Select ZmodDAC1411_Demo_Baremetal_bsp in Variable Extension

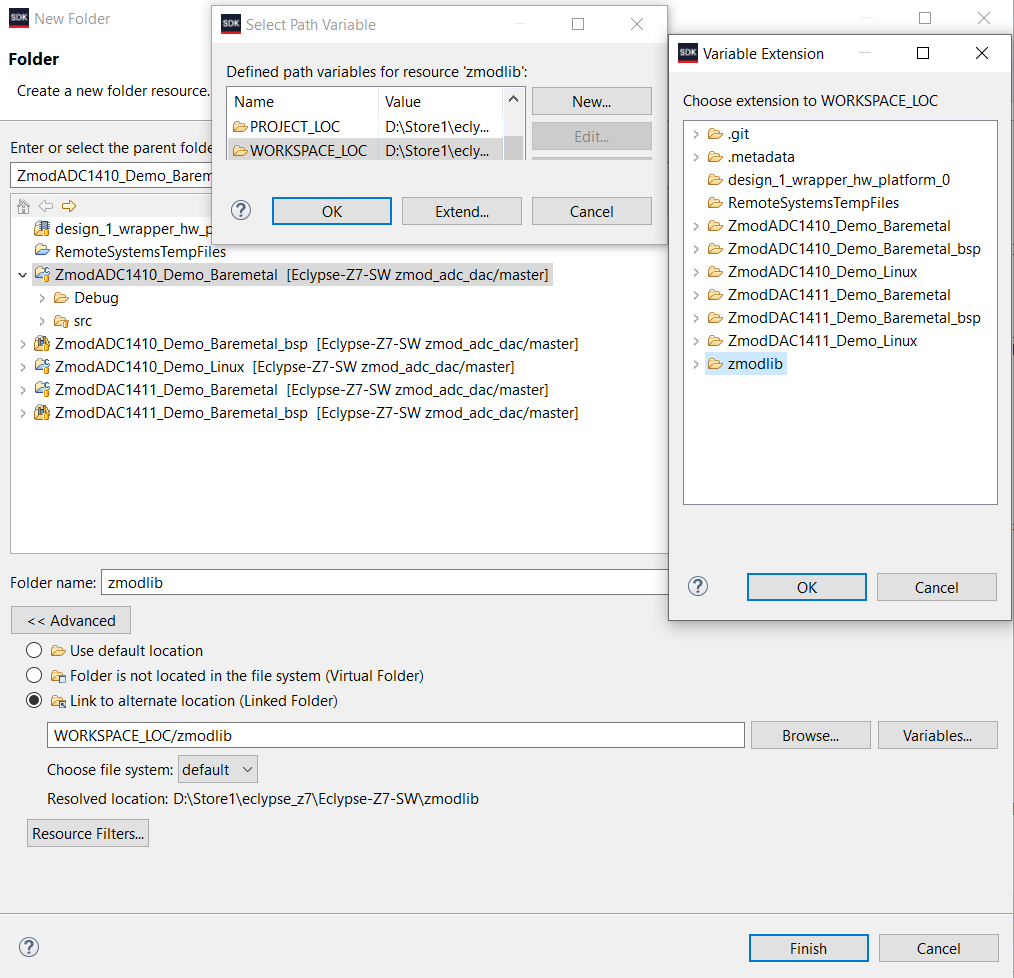(x=854, y=318)
